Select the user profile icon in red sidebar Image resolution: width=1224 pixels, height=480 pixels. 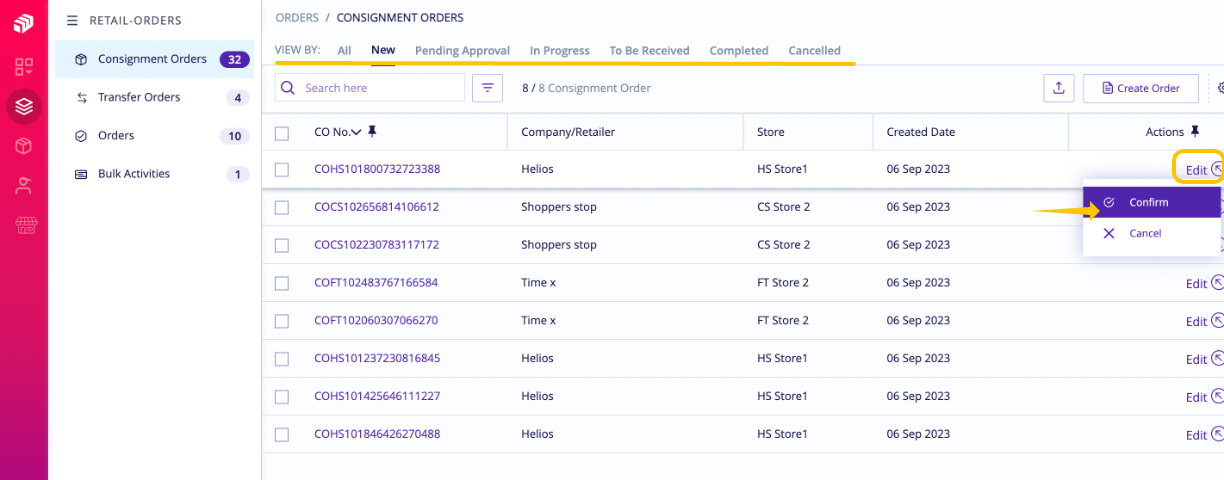click(24, 185)
